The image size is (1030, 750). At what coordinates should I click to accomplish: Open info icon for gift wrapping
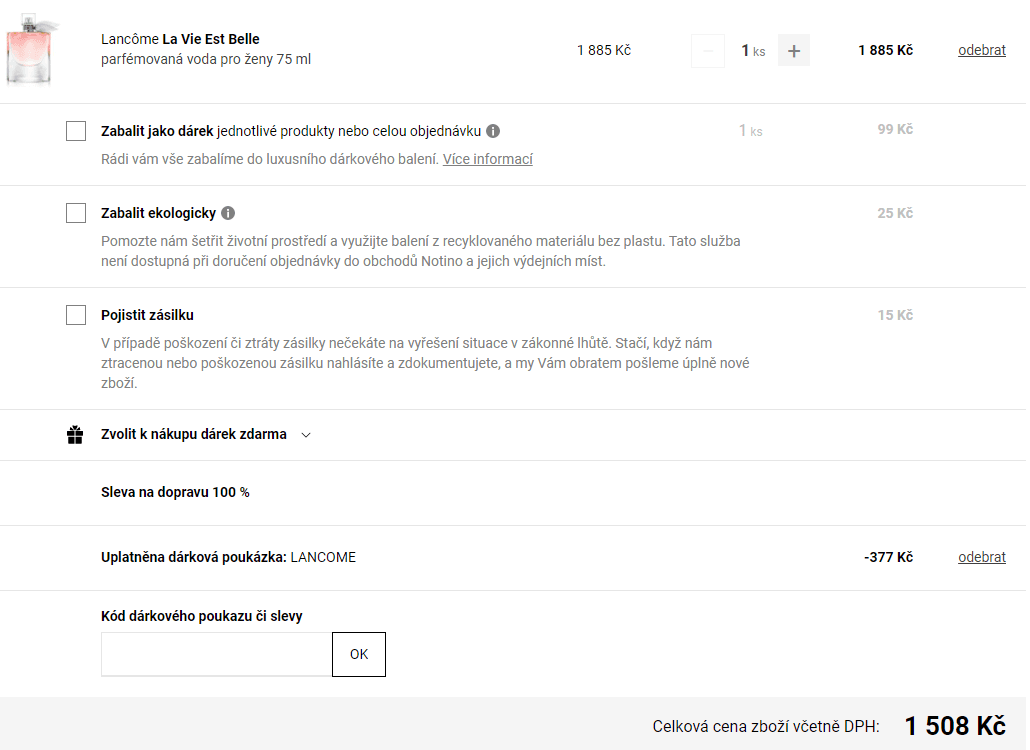click(493, 131)
